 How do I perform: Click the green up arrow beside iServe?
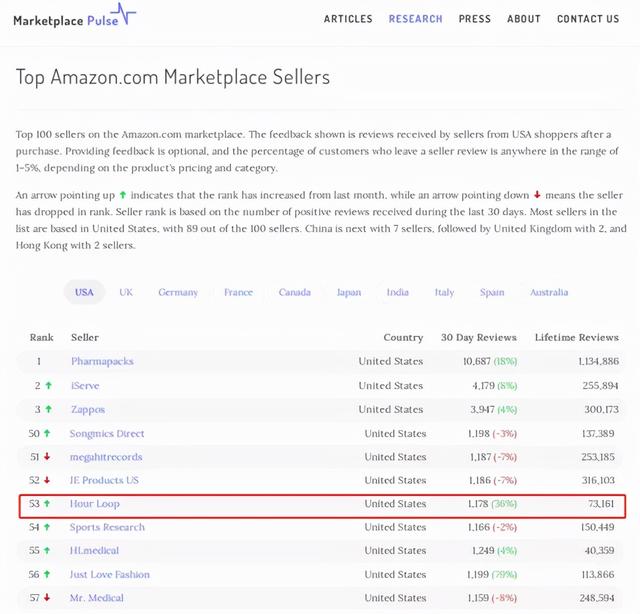pos(47,386)
